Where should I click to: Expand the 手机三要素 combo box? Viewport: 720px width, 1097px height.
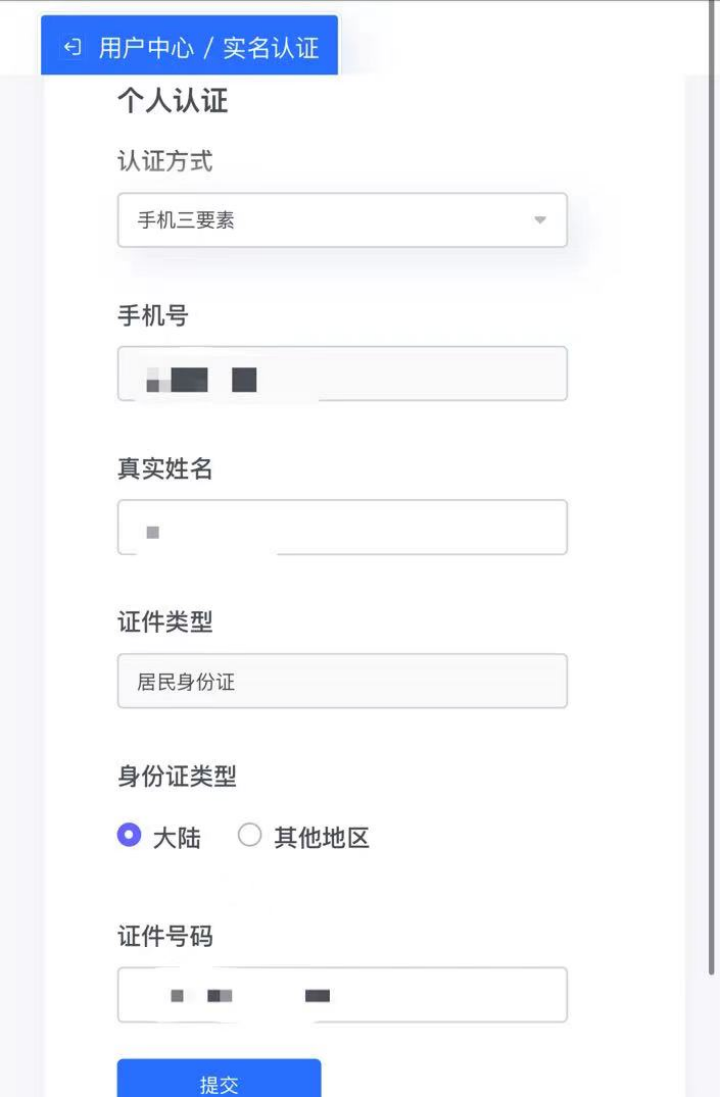click(x=342, y=220)
